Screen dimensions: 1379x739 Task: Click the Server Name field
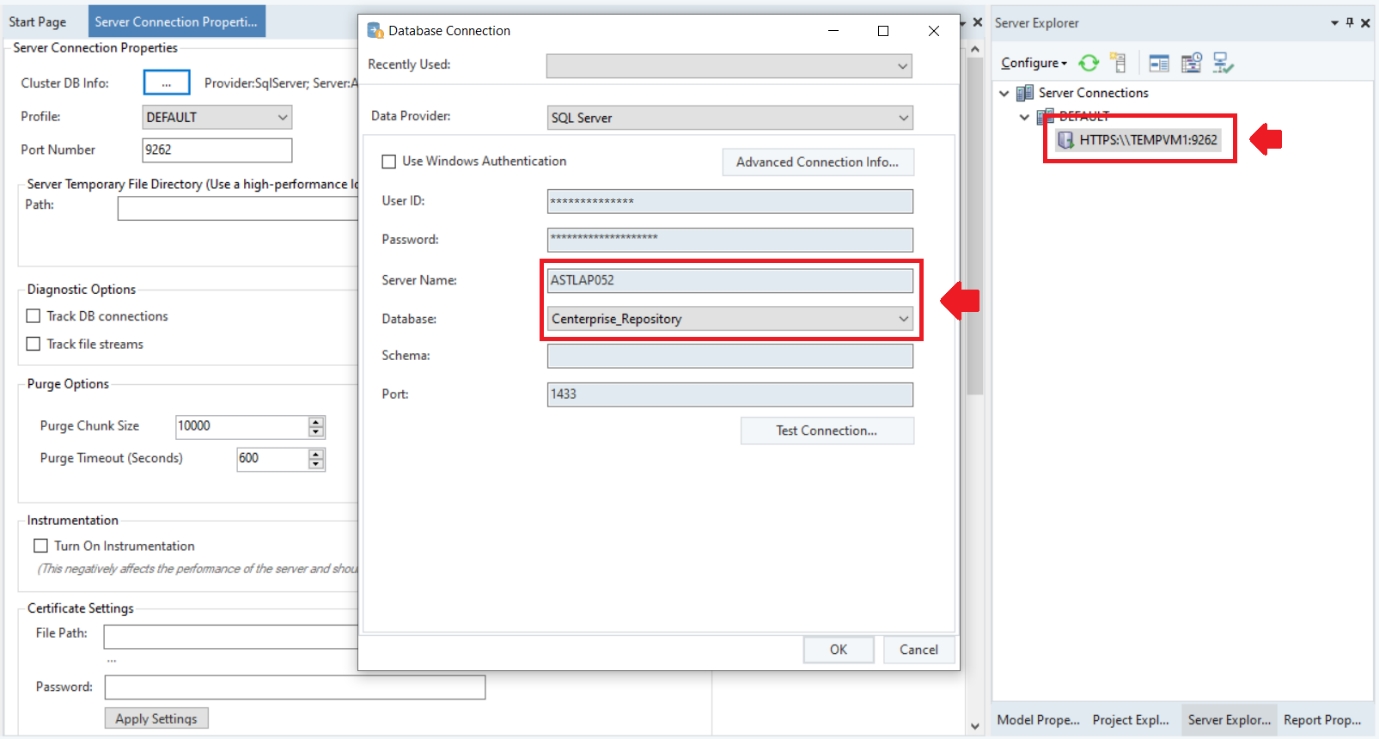(730, 281)
